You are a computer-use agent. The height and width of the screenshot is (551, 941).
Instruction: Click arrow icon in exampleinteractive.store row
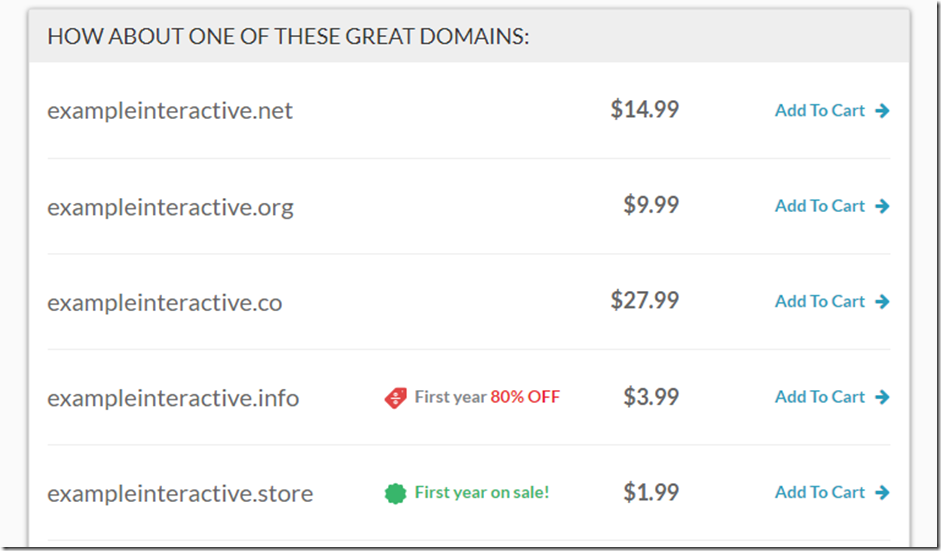[x=882, y=492]
